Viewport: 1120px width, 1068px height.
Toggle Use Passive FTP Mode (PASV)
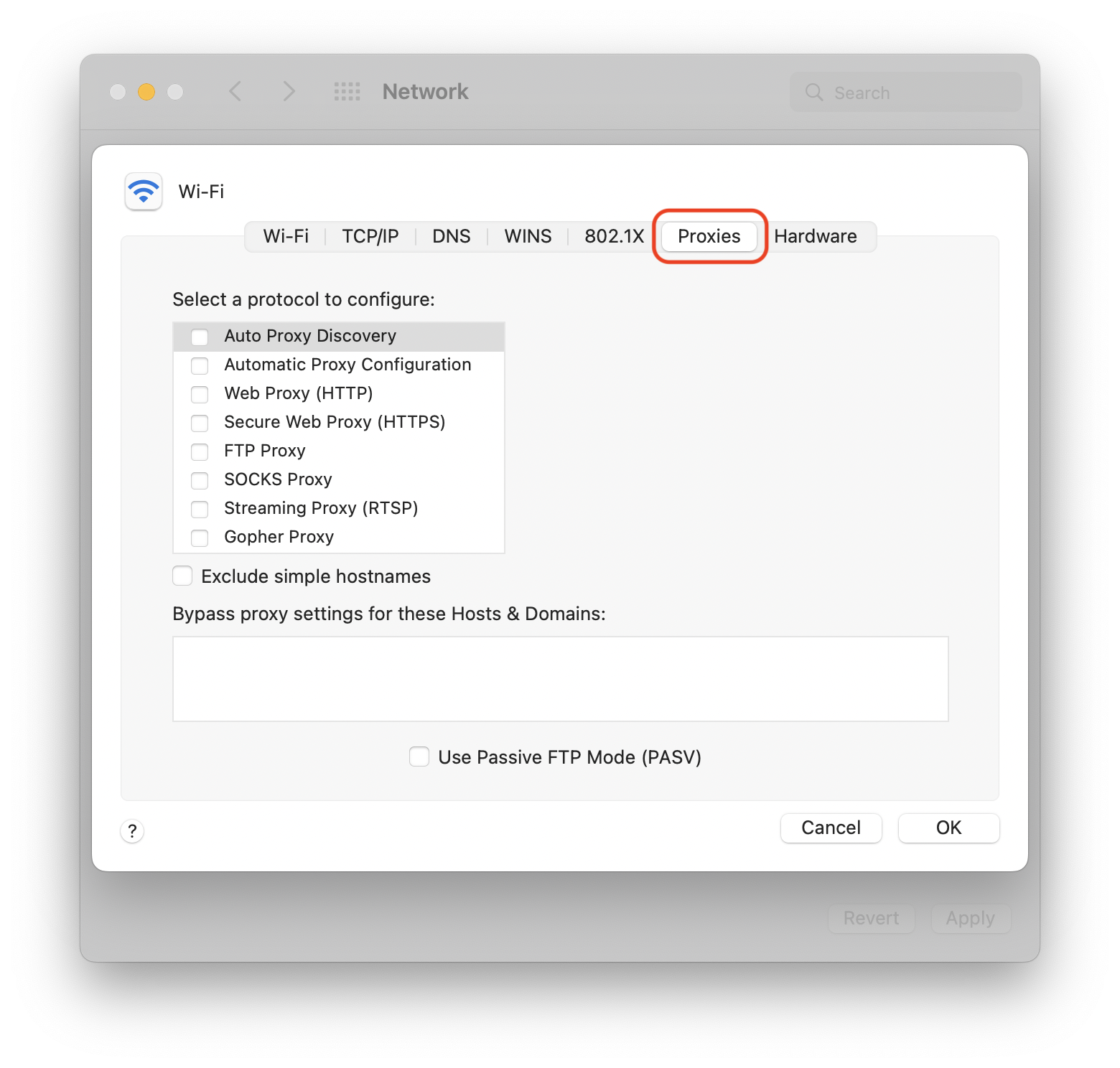(x=419, y=756)
